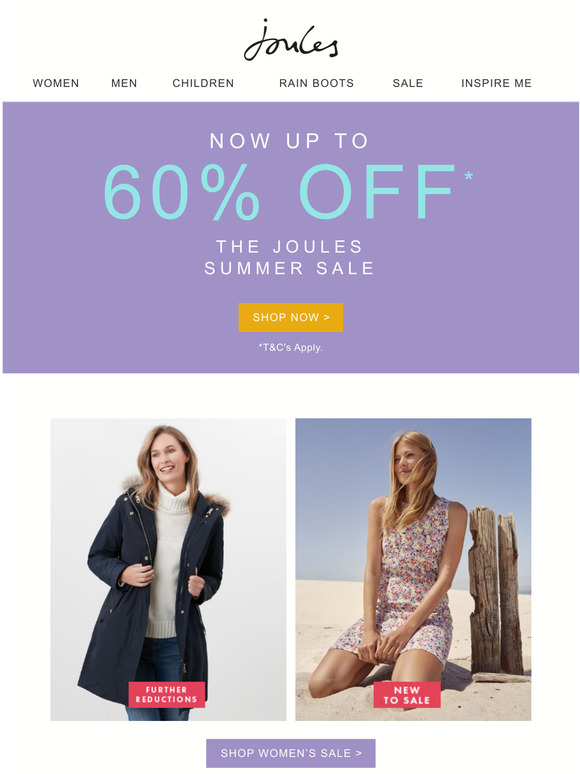Go to the Children section
This screenshot has height=774, width=580.
(x=203, y=83)
